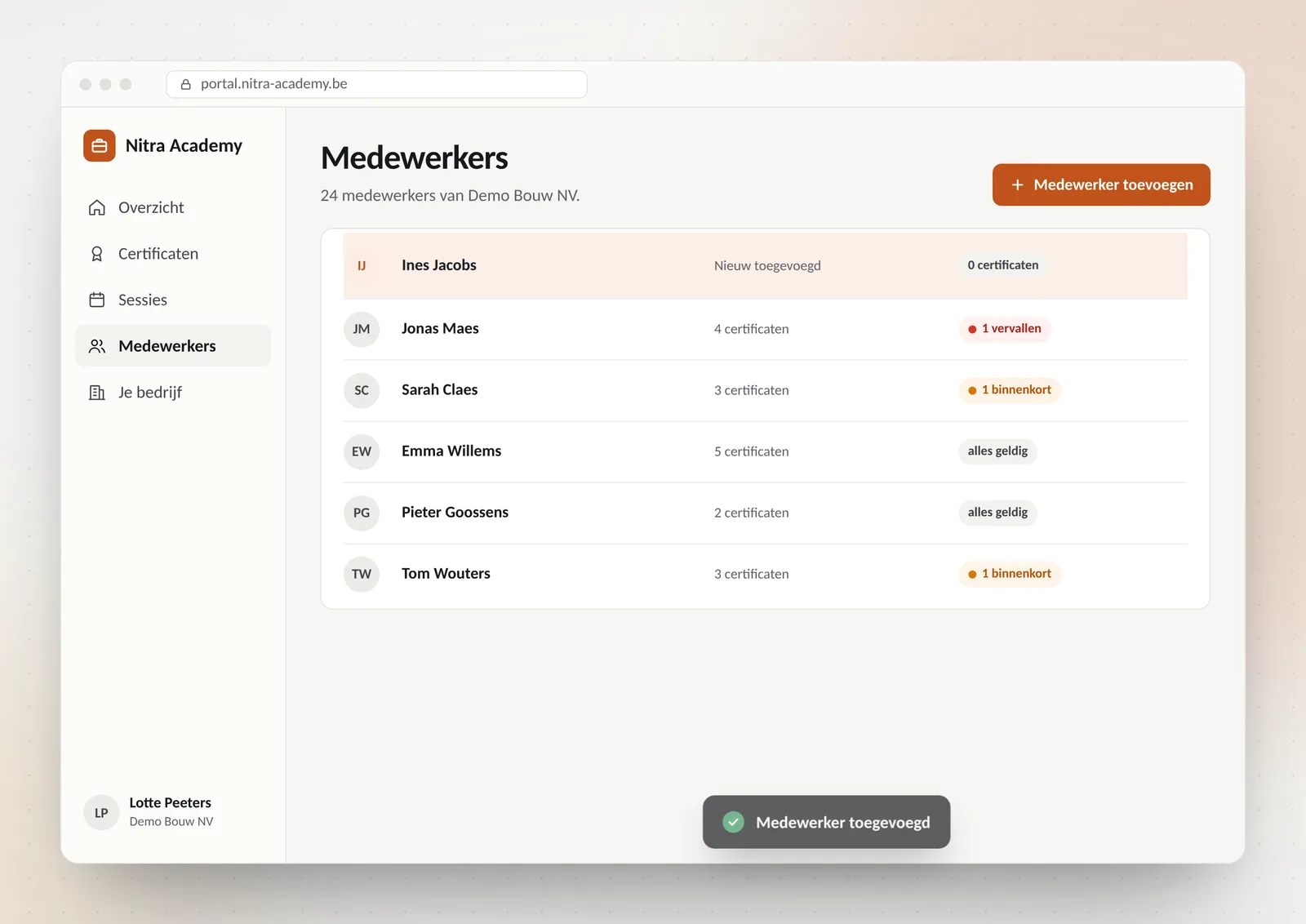Click the TW avatar of Tom Wouters
Viewport: 1306px width, 924px height.
click(362, 574)
